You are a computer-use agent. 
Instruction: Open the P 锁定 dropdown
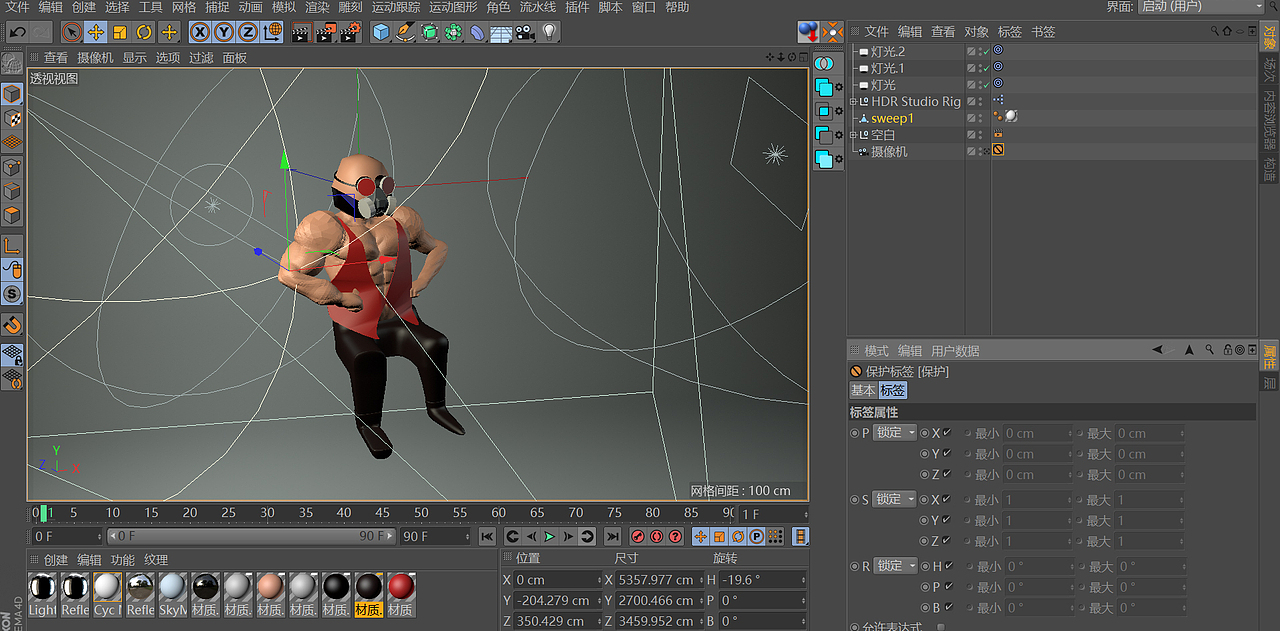(x=895, y=433)
